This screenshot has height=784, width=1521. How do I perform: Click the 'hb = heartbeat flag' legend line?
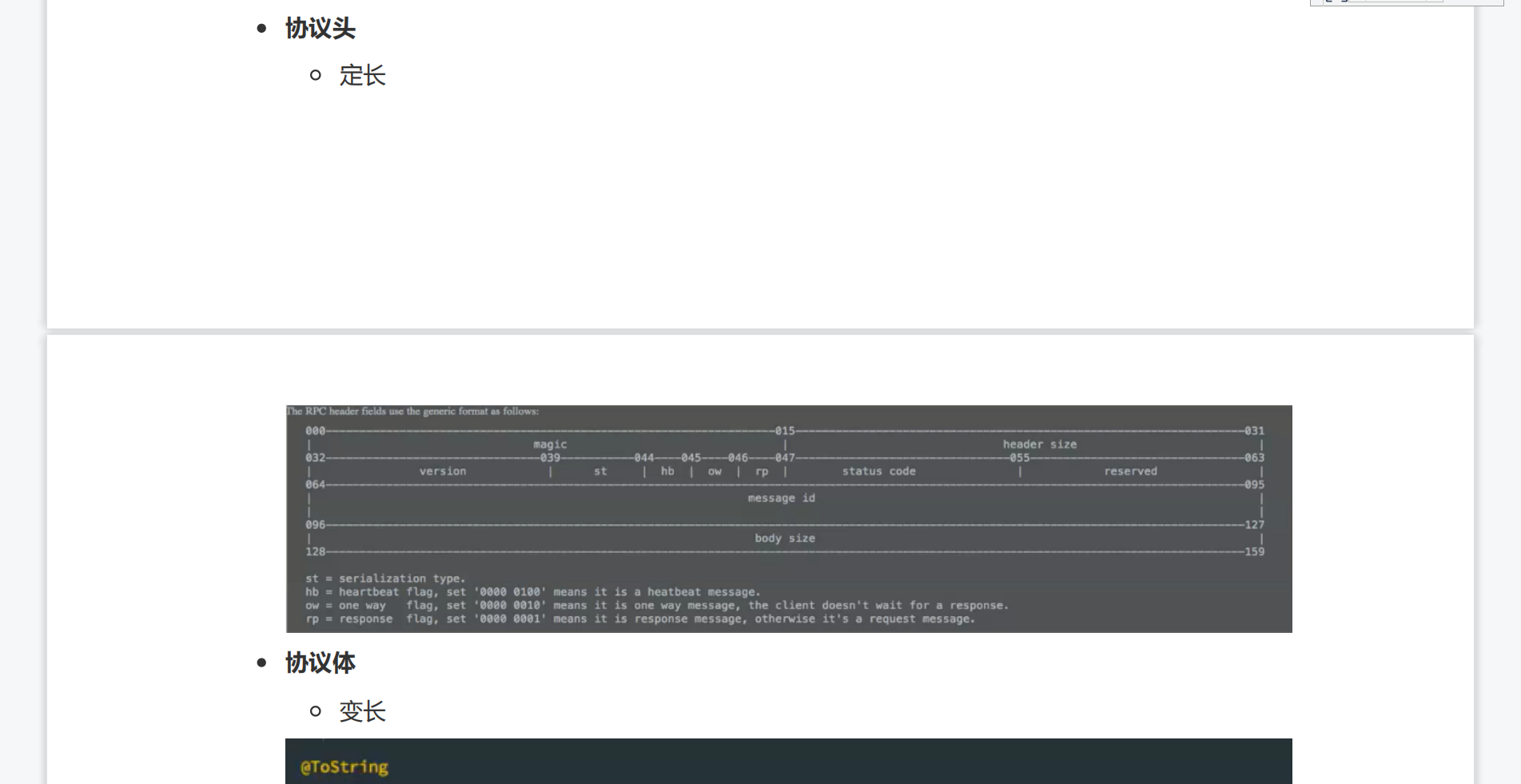click(x=533, y=592)
